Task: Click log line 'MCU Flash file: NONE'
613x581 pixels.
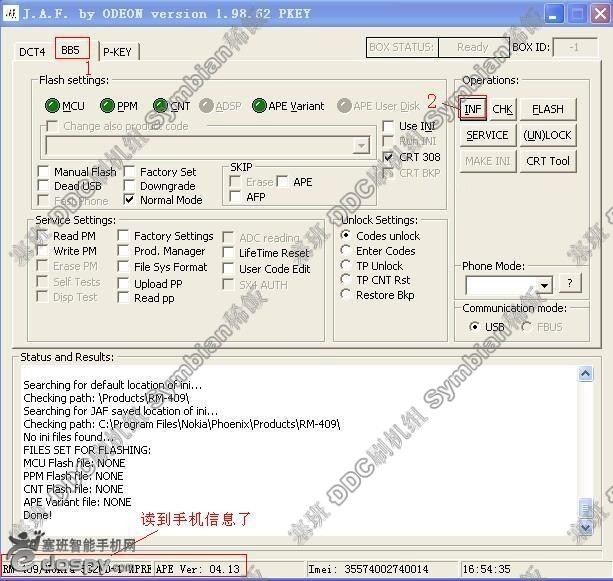Action: click(x=74, y=463)
